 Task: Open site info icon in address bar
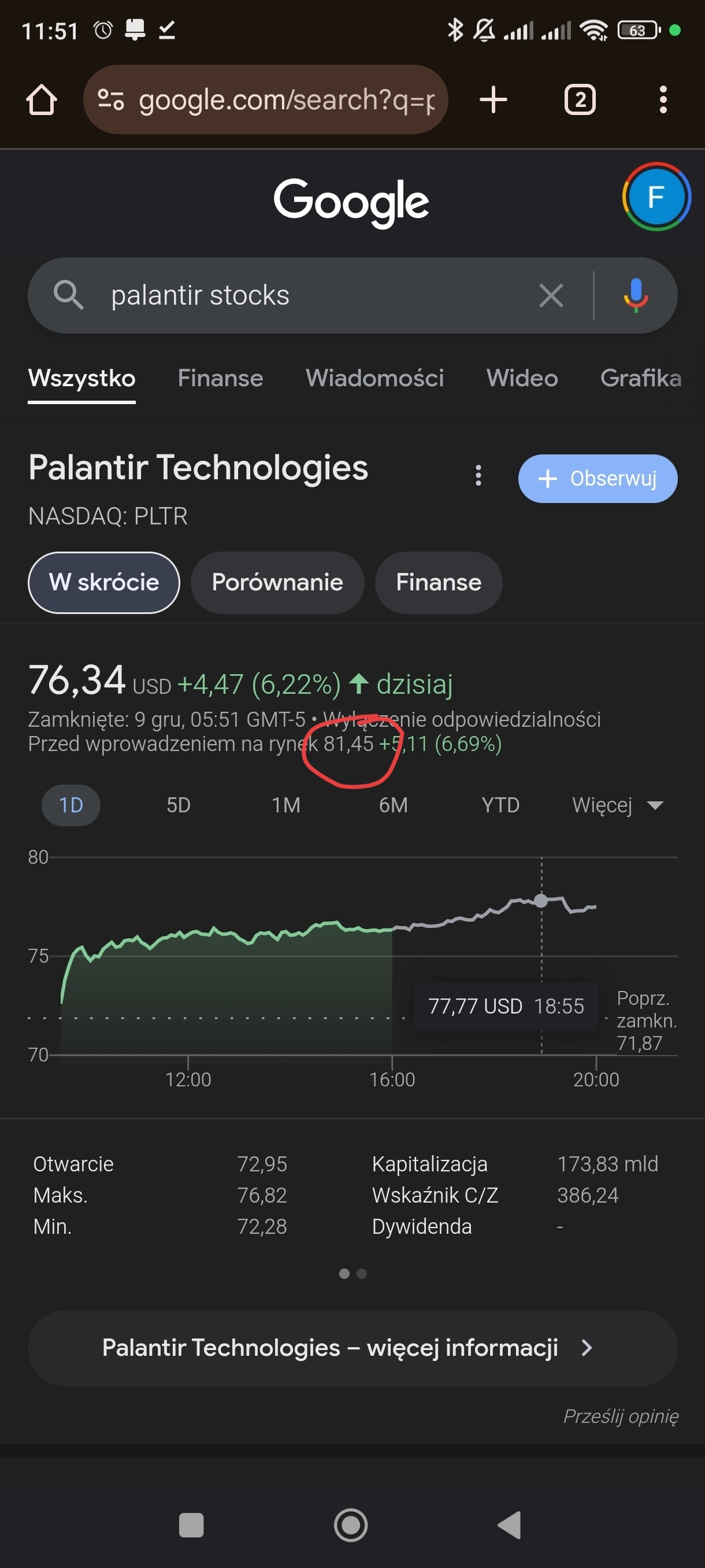112,100
